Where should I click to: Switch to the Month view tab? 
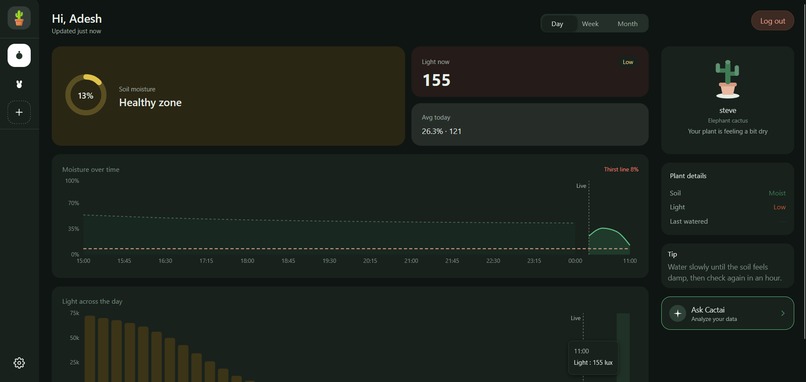coord(627,24)
